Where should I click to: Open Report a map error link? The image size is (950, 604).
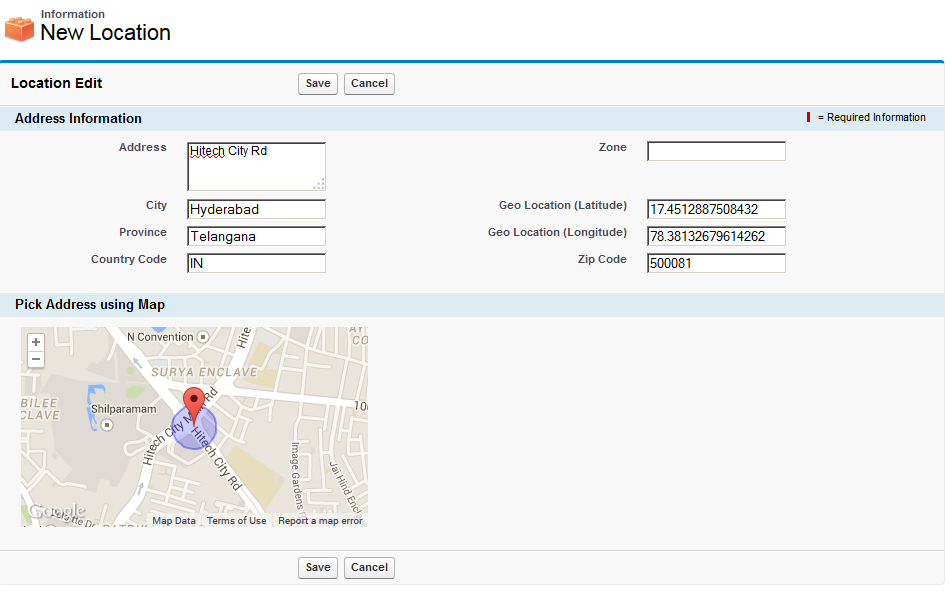320,520
